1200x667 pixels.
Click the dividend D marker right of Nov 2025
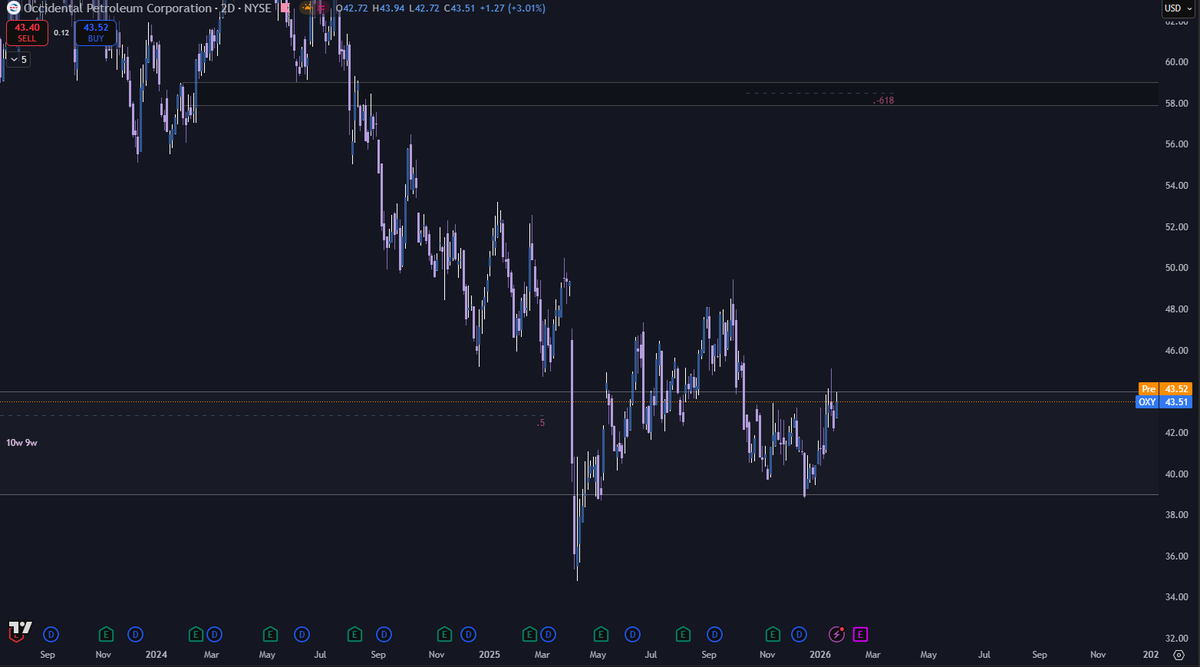[x=799, y=634]
